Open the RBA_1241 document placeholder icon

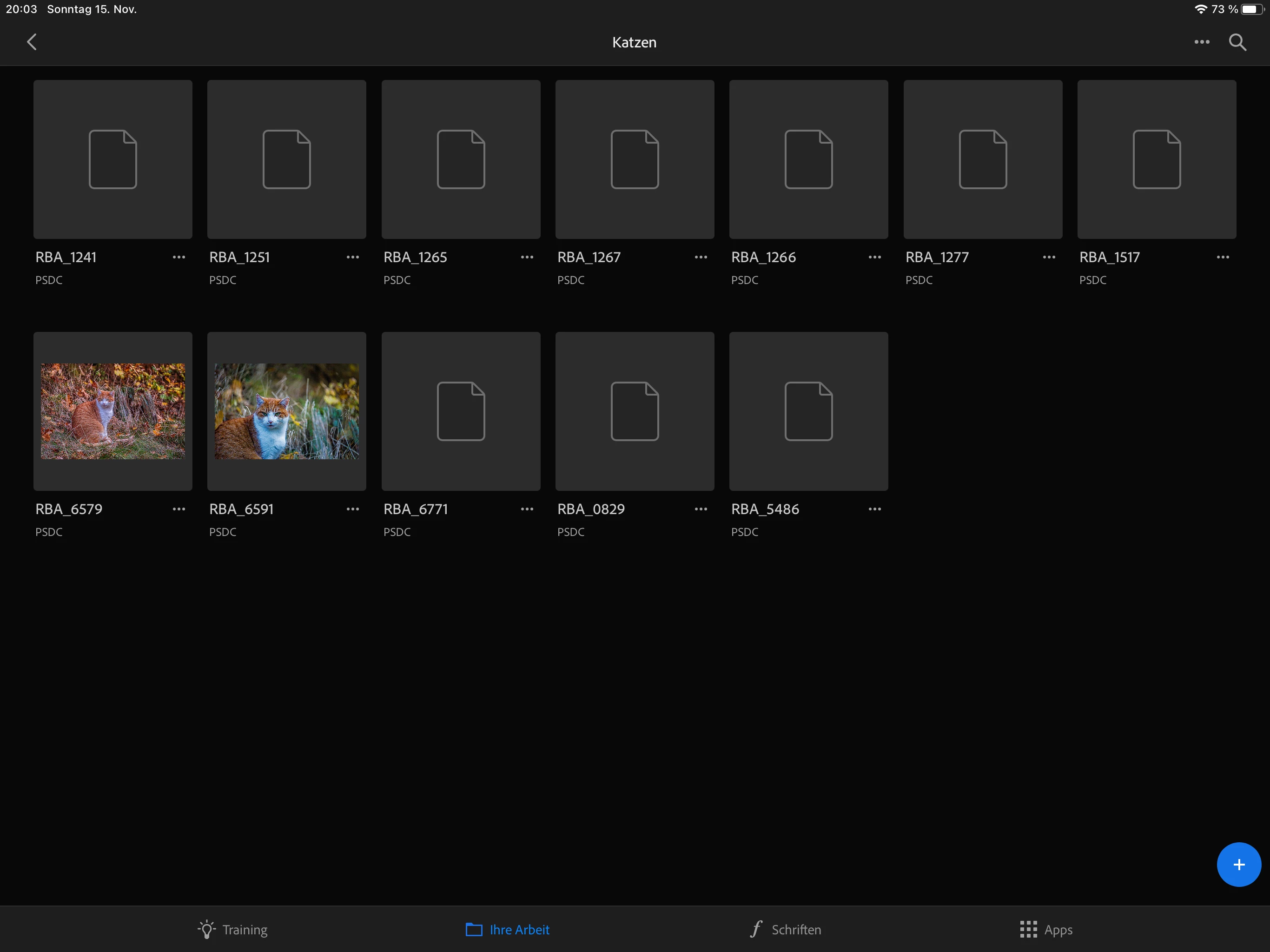tap(112, 159)
